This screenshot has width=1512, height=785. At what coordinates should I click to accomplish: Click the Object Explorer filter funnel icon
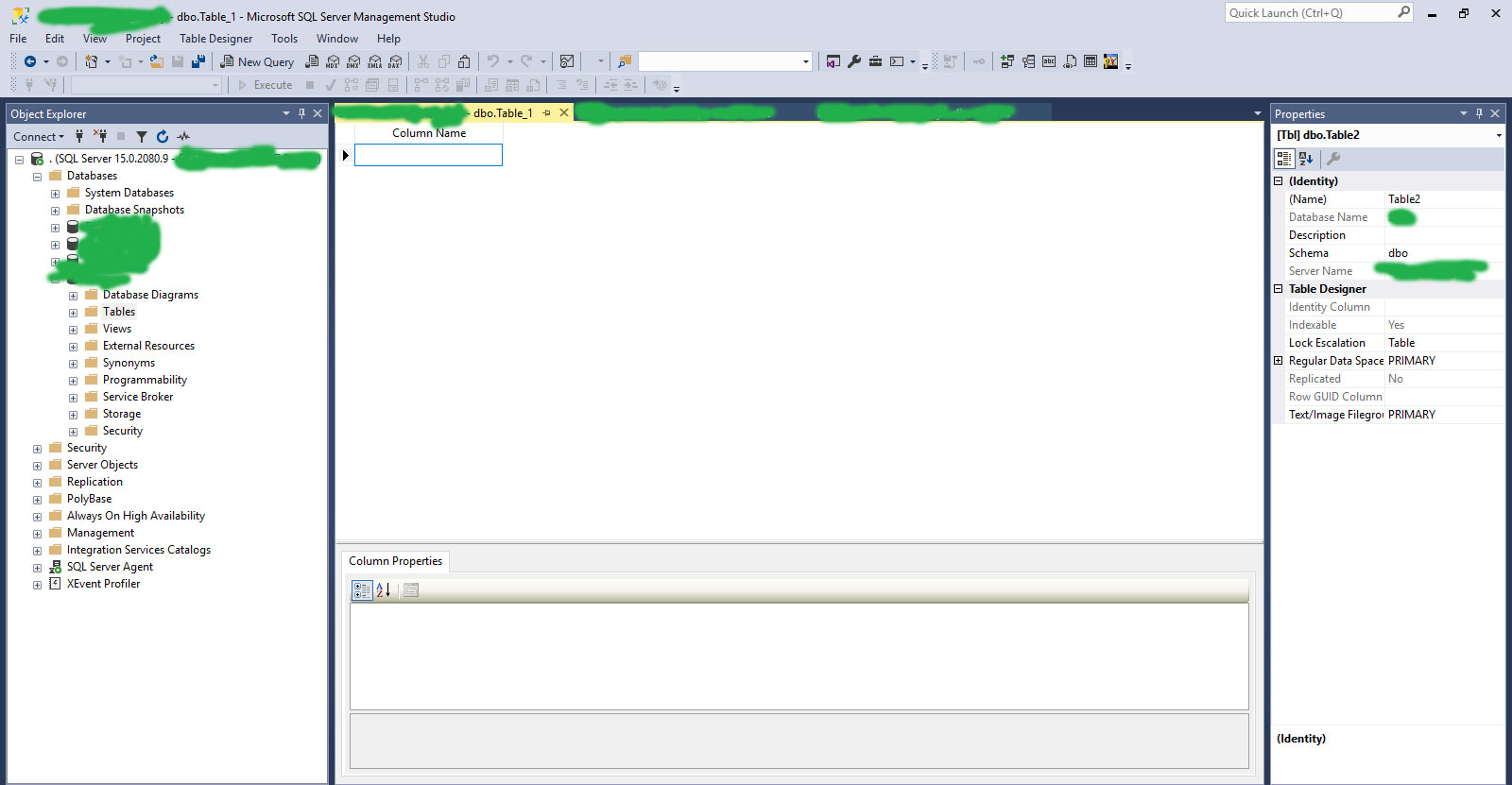(x=142, y=137)
